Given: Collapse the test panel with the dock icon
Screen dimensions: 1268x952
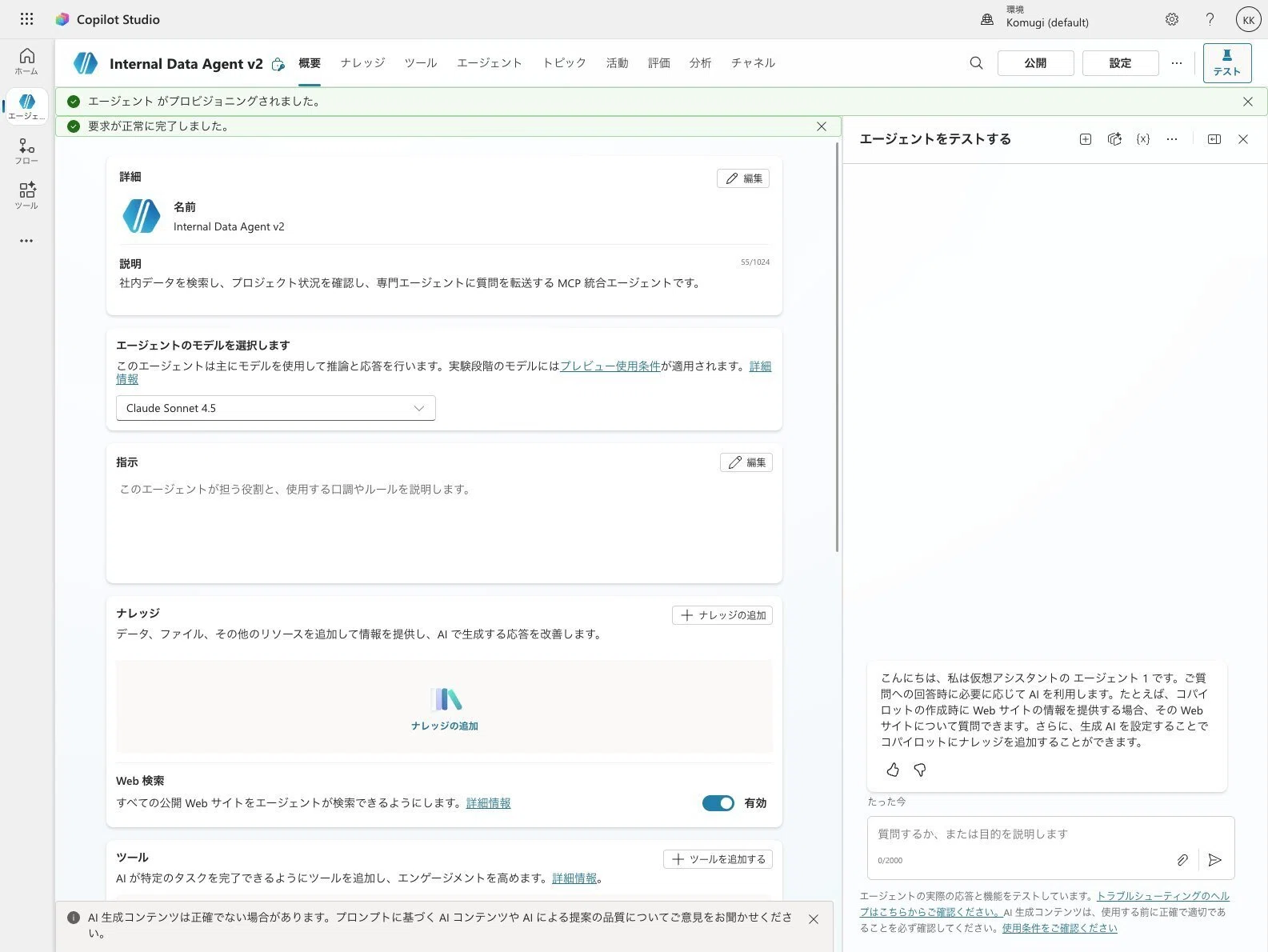Looking at the screenshot, I should point(1214,139).
